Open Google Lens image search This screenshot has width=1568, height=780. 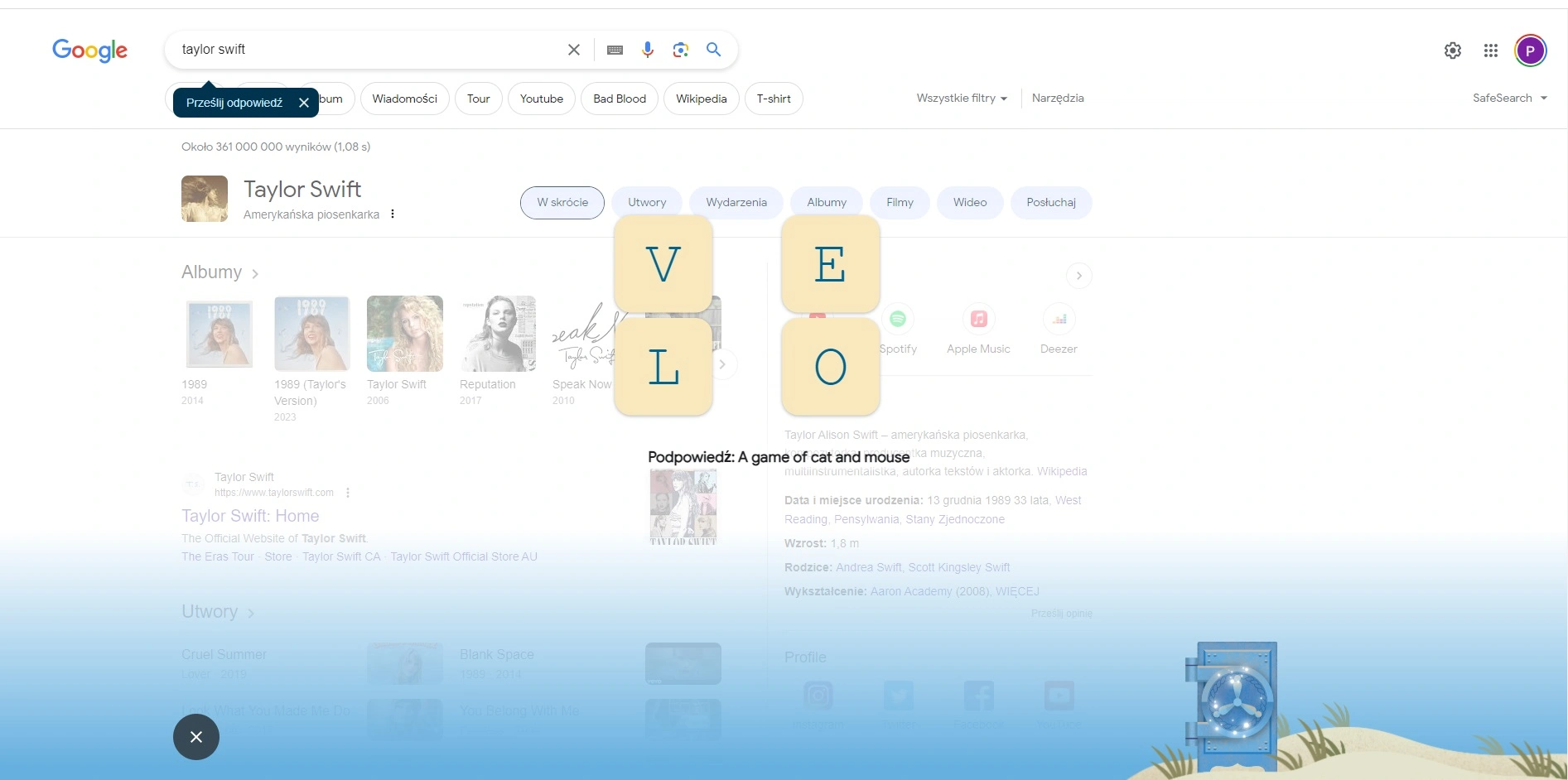(x=681, y=50)
